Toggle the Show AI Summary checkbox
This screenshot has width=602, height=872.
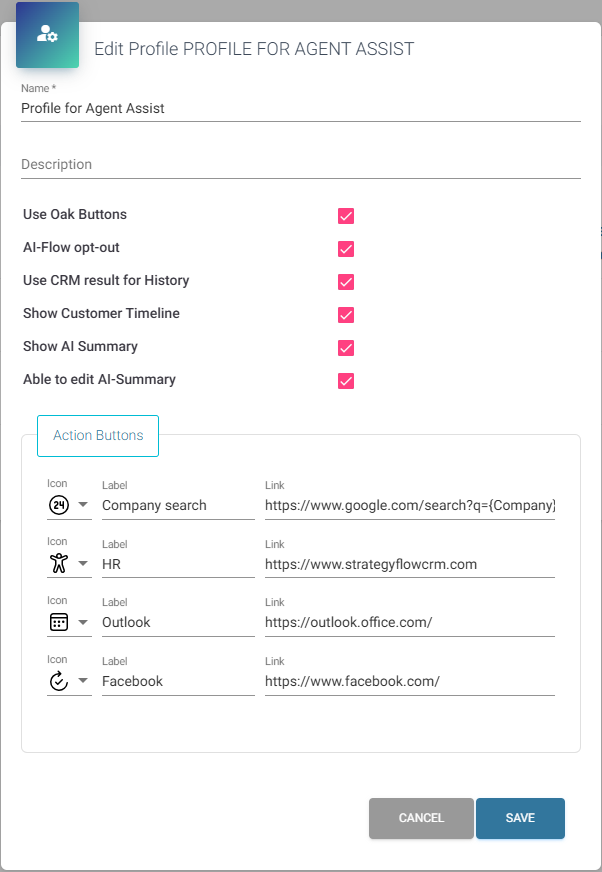click(346, 347)
